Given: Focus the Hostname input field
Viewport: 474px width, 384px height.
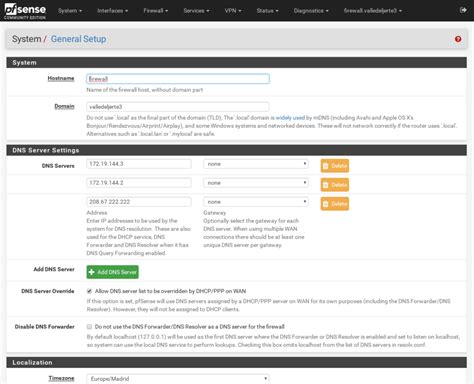Looking at the screenshot, I should [178, 79].
